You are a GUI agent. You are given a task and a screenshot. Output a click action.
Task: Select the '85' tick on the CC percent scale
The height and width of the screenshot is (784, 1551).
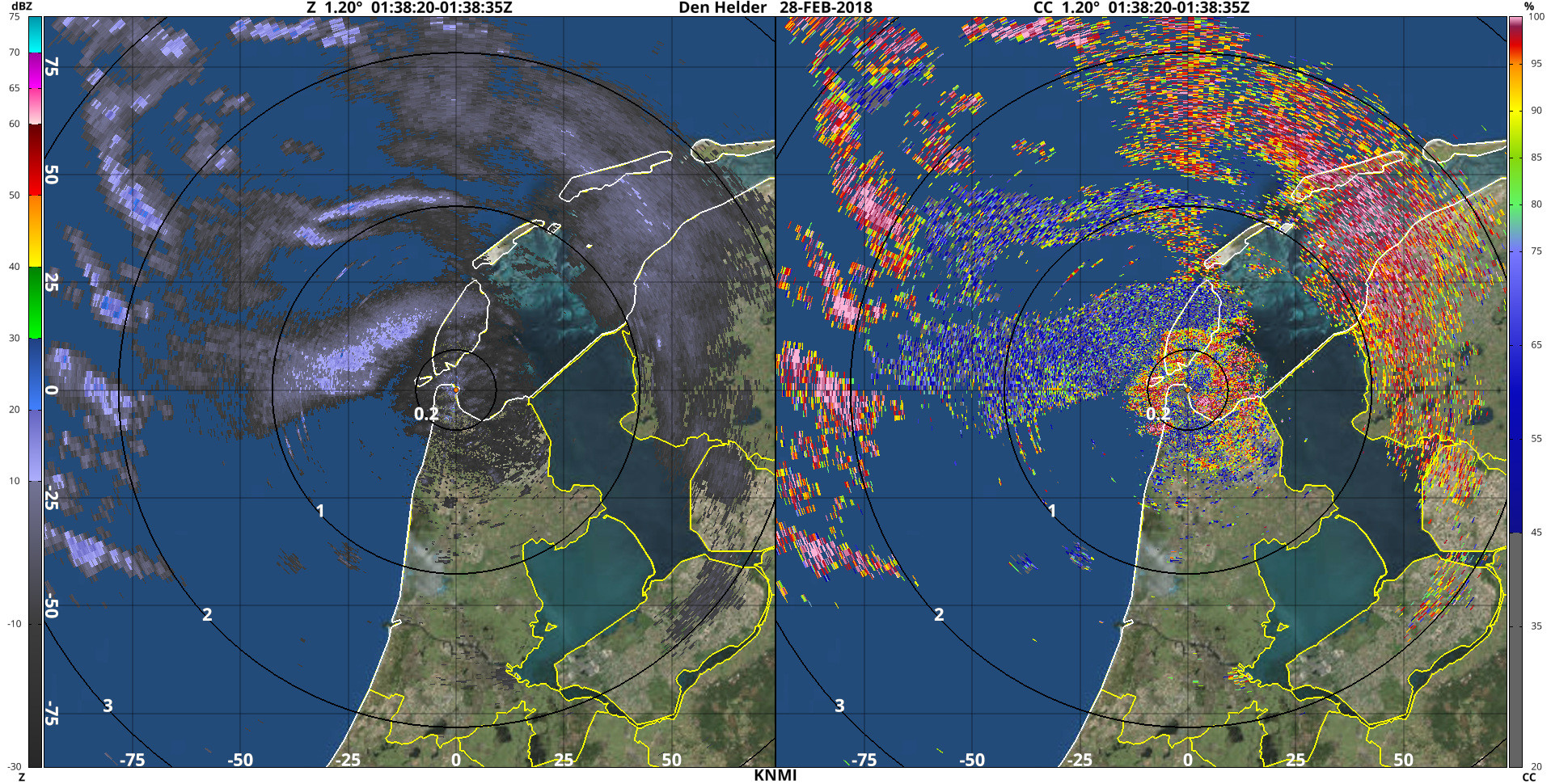click(x=1536, y=158)
